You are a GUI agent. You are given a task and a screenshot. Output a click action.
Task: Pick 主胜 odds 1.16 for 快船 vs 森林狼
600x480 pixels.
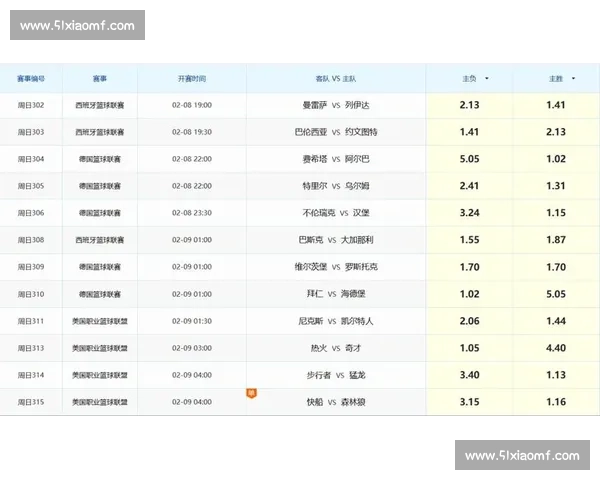point(556,402)
